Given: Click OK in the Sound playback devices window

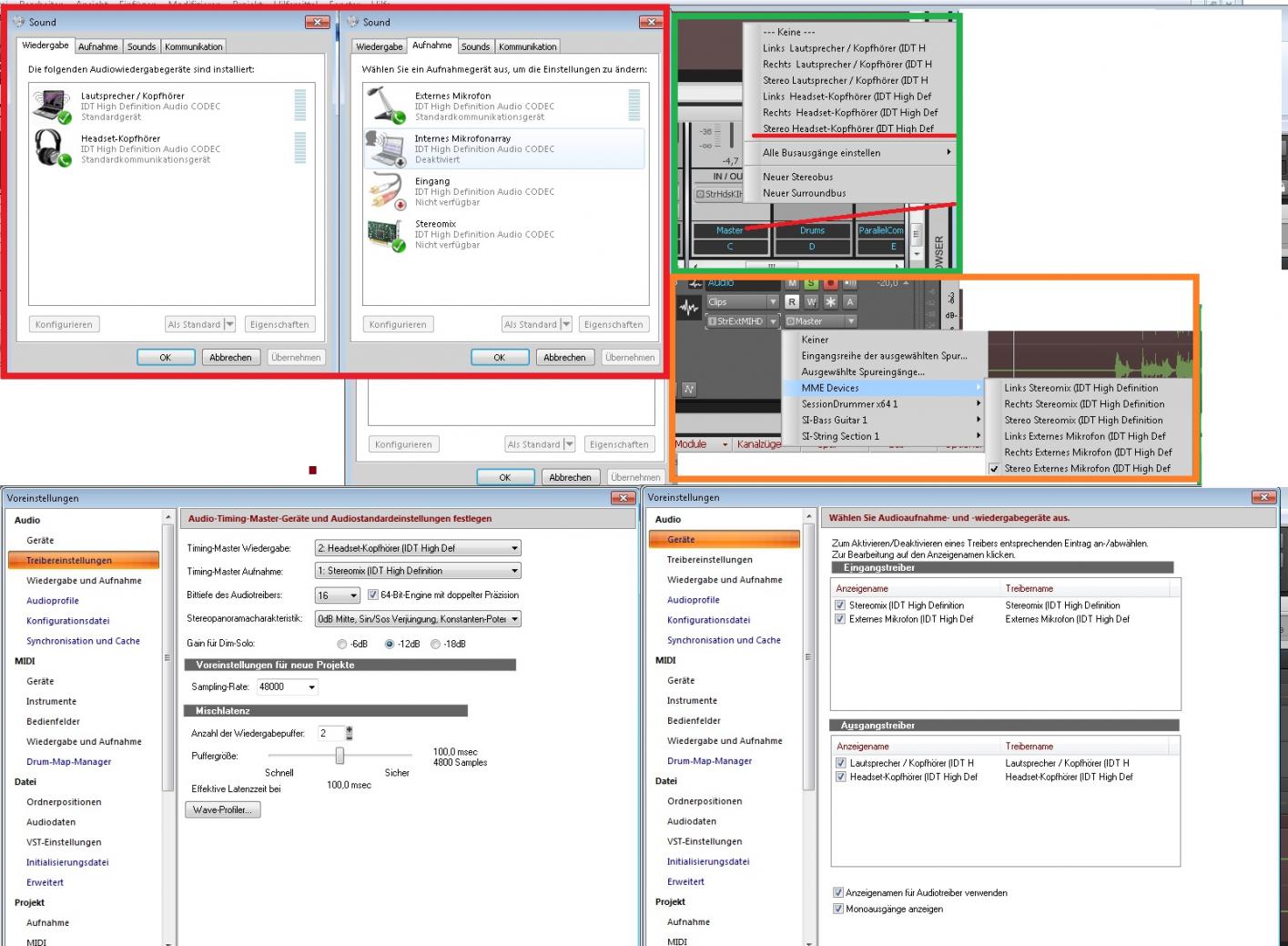Looking at the screenshot, I should pyautogui.click(x=166, y=358).
